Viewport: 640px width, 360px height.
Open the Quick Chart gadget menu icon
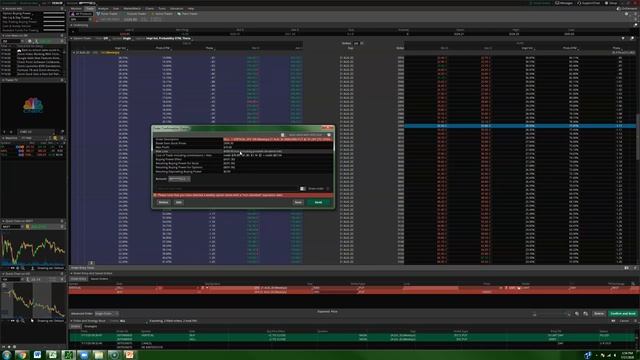[62, 221]
